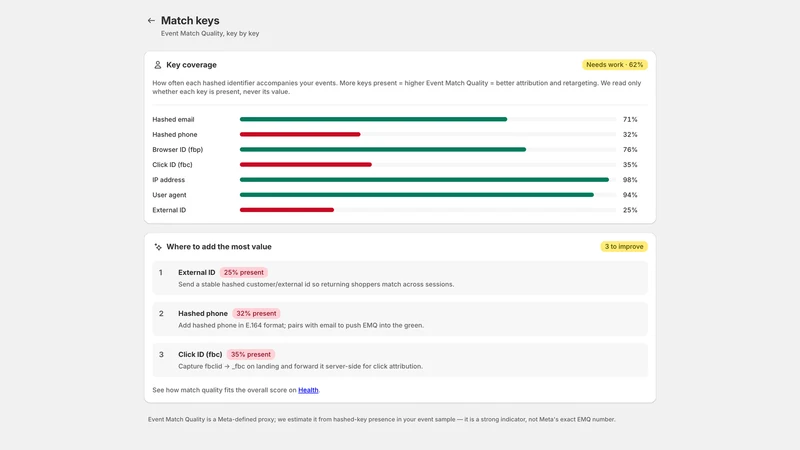Image resolution: width=800 pixels, height=450 pixels.
Task: Open the Health link
Action: pyautogui.click(x=308, y=390)
